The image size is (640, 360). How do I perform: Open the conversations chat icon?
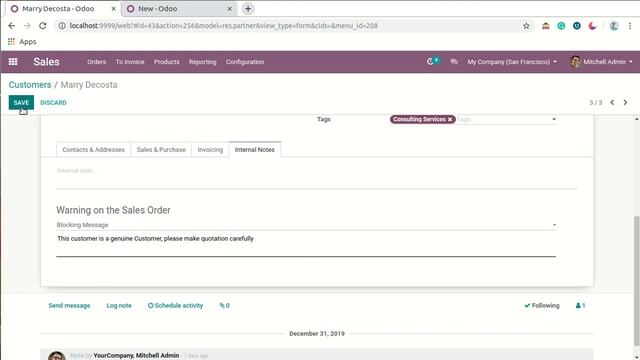454,62
